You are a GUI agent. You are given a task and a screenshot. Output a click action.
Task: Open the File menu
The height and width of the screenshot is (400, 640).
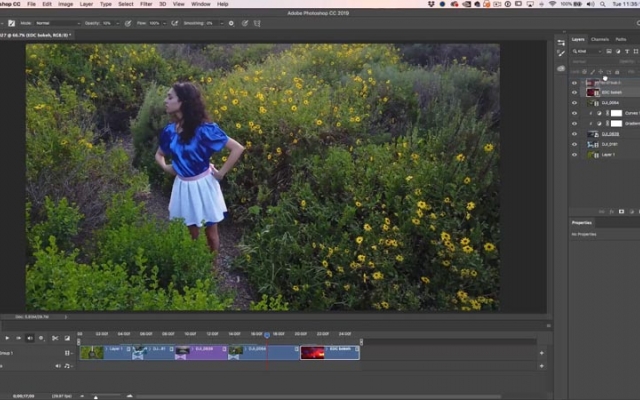click(x=31, y=4)
